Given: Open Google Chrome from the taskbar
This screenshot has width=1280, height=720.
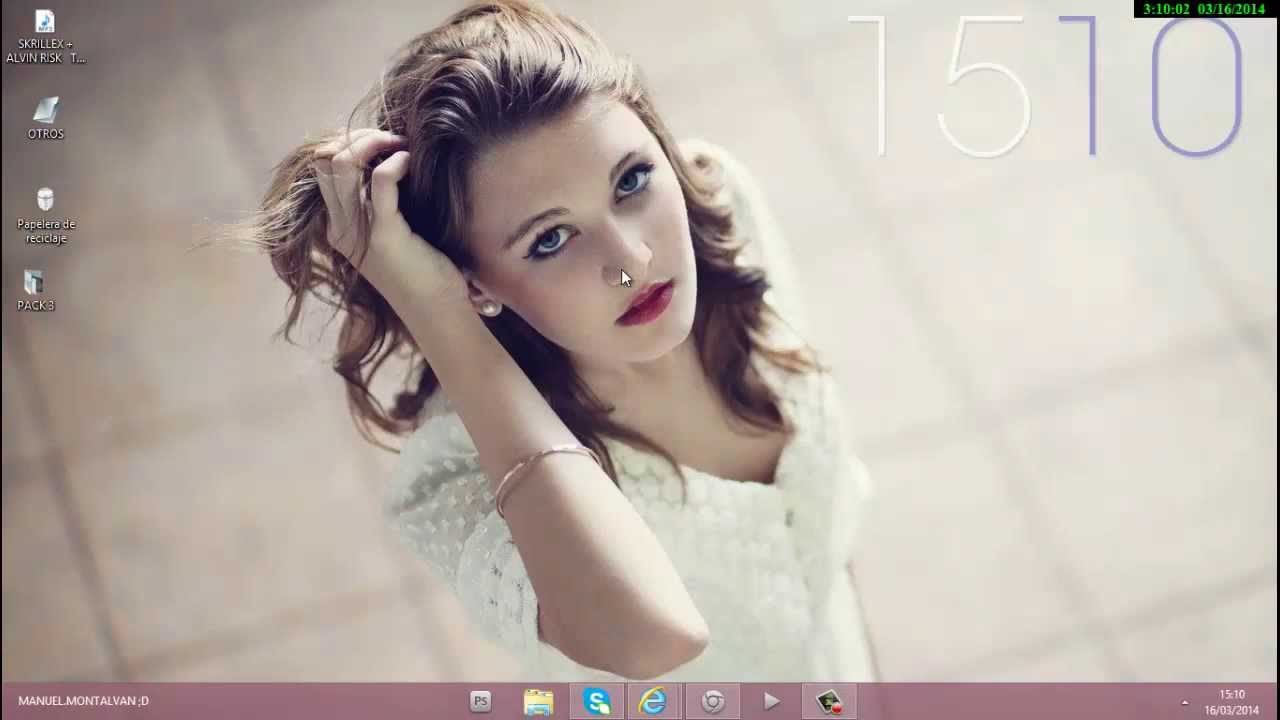Looking at the screenshot, I should click(x=712, y=701).
